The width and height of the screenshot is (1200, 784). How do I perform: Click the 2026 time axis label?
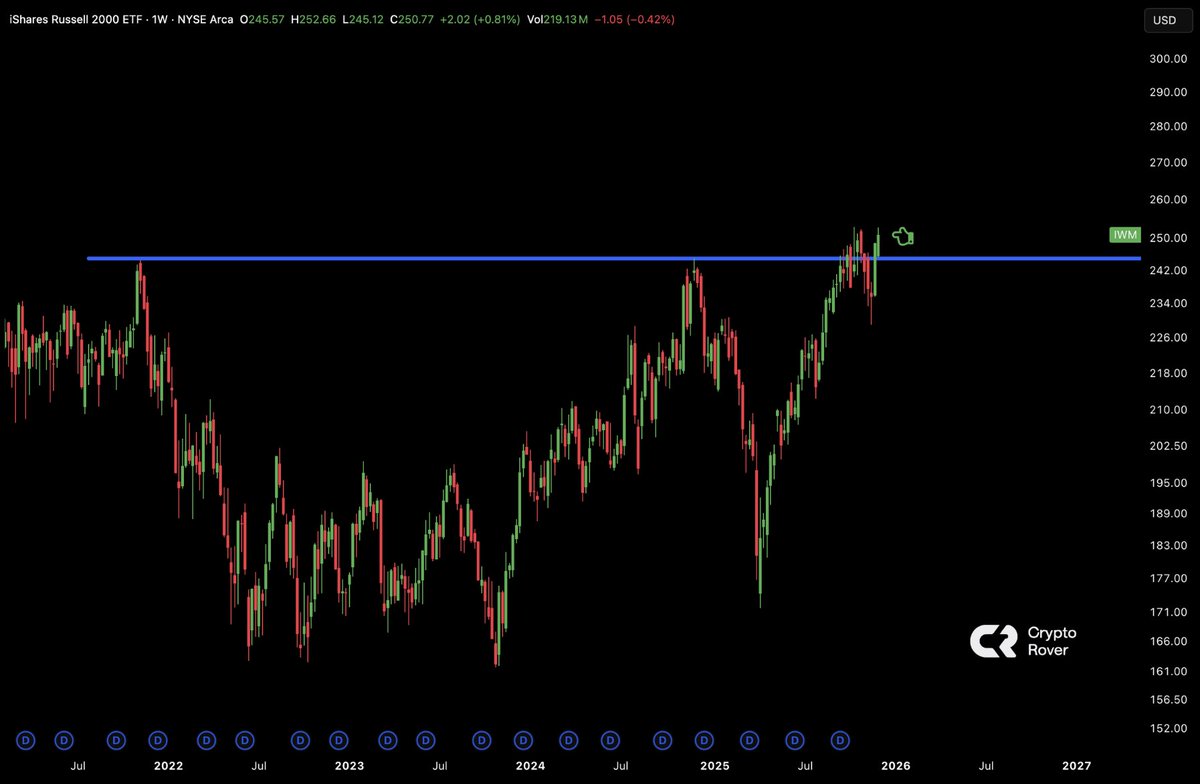tap(895, 766)
